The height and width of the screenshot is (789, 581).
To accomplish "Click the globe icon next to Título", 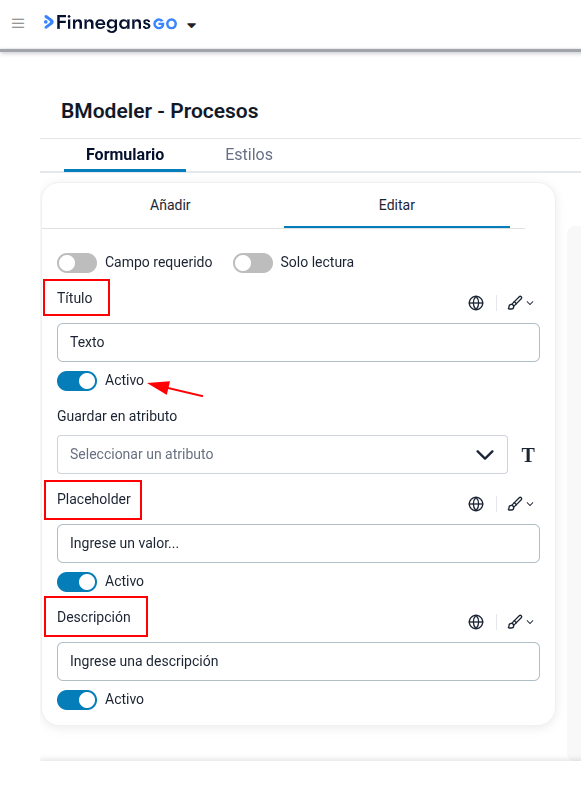I will (476, 303).
